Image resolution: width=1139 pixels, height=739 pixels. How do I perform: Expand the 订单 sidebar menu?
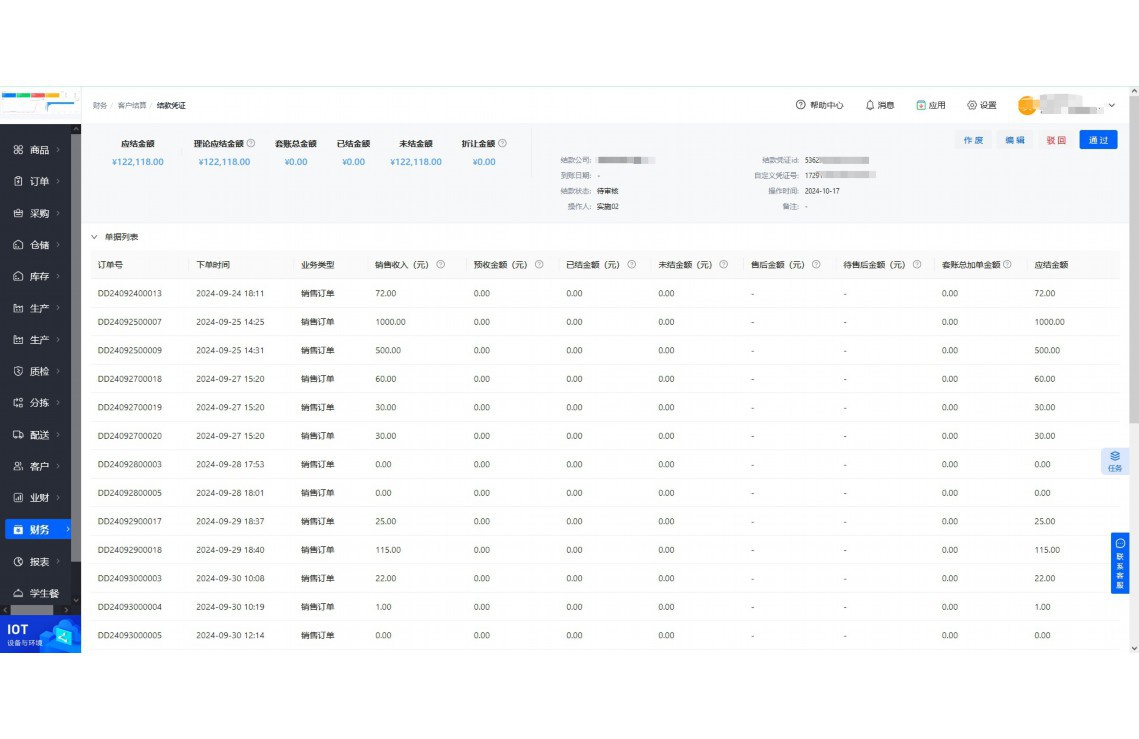(39, 181)
